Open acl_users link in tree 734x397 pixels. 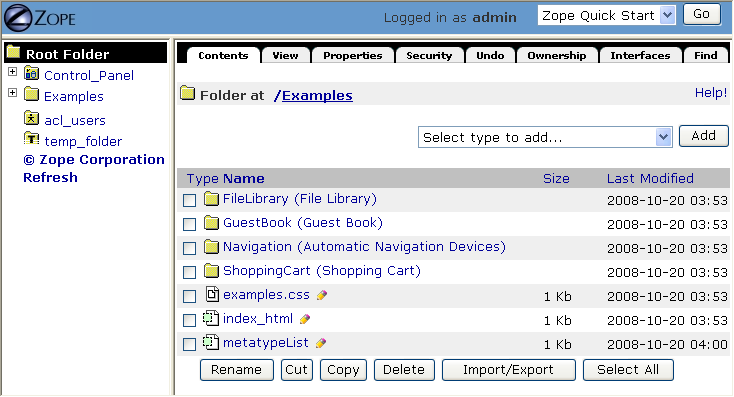[x=75, y=120]
